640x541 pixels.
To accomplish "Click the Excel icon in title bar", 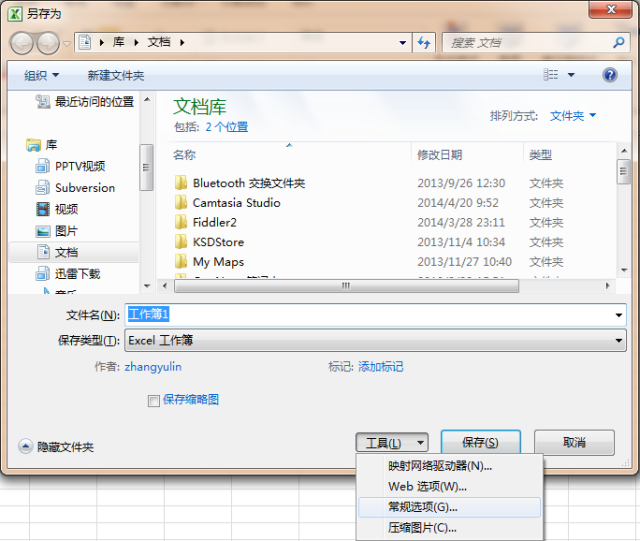I will tap(15, 13).
